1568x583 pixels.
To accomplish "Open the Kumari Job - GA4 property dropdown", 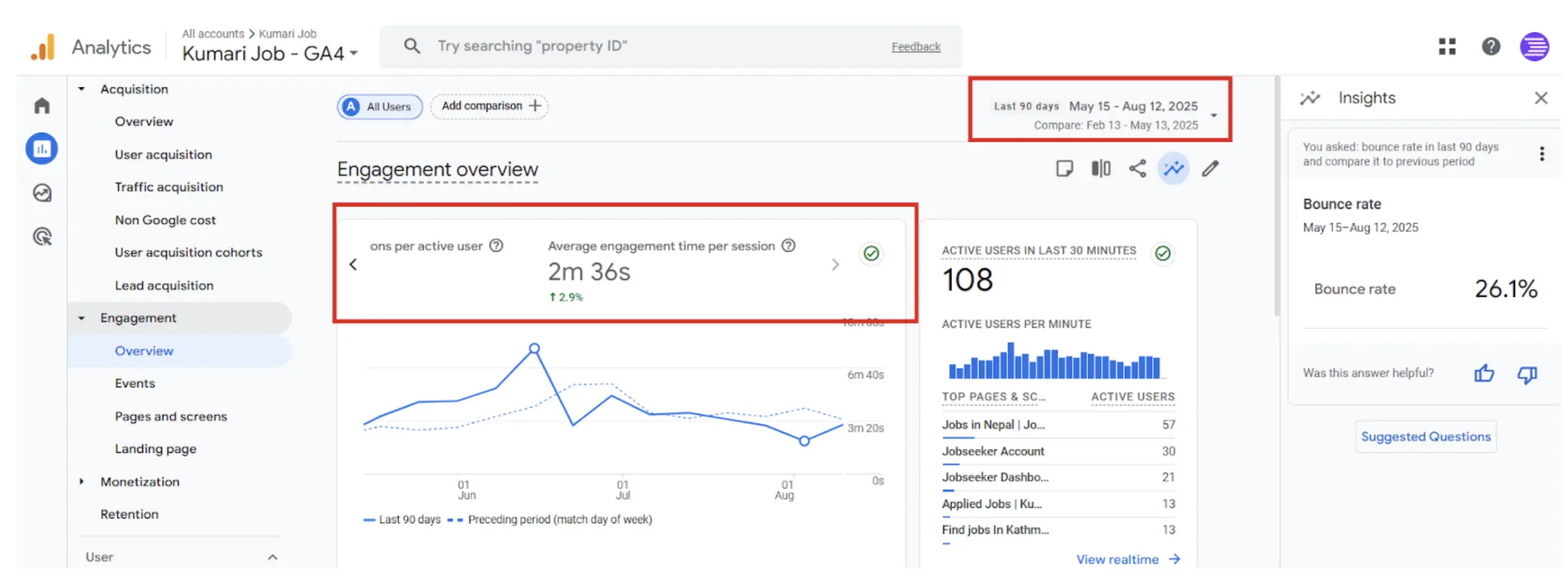I will (270, 54).
